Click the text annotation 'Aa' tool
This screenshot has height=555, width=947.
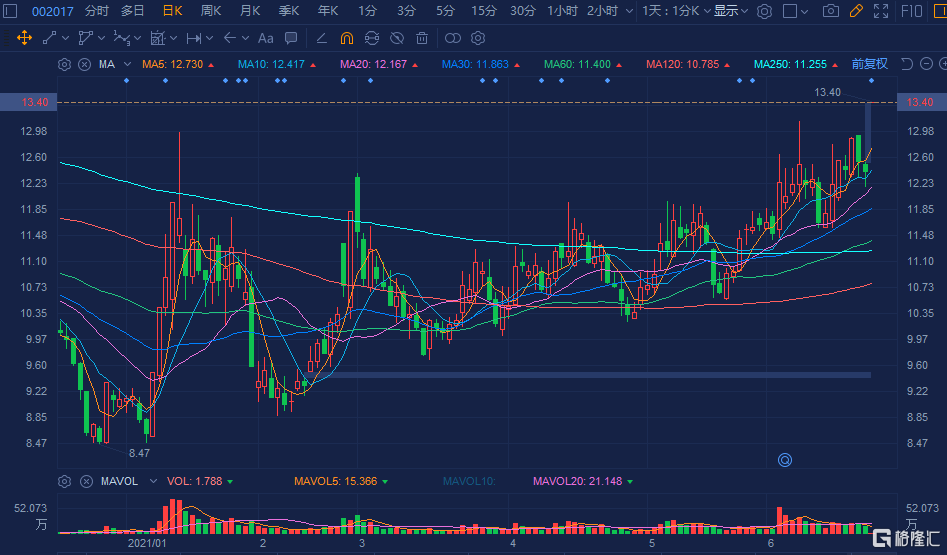coord(265,39)
